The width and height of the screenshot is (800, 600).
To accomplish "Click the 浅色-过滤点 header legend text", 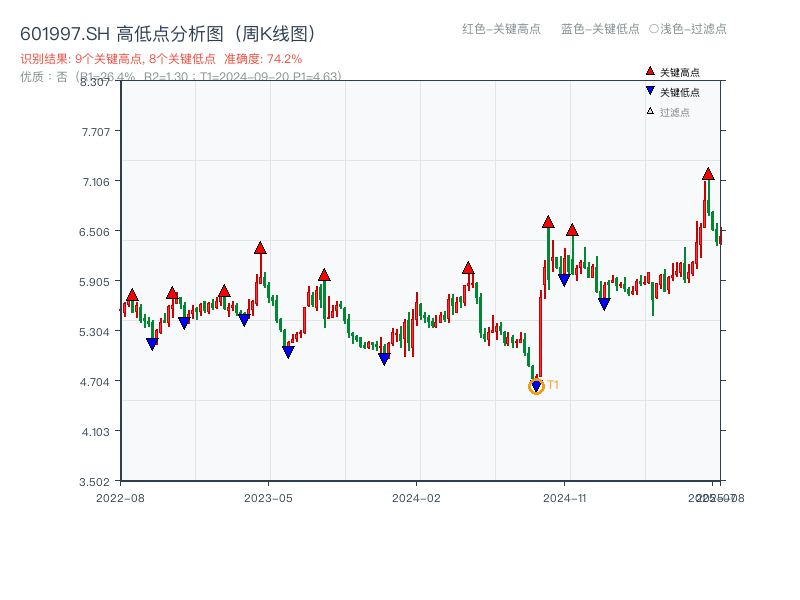I will click(x=688, y=29).
